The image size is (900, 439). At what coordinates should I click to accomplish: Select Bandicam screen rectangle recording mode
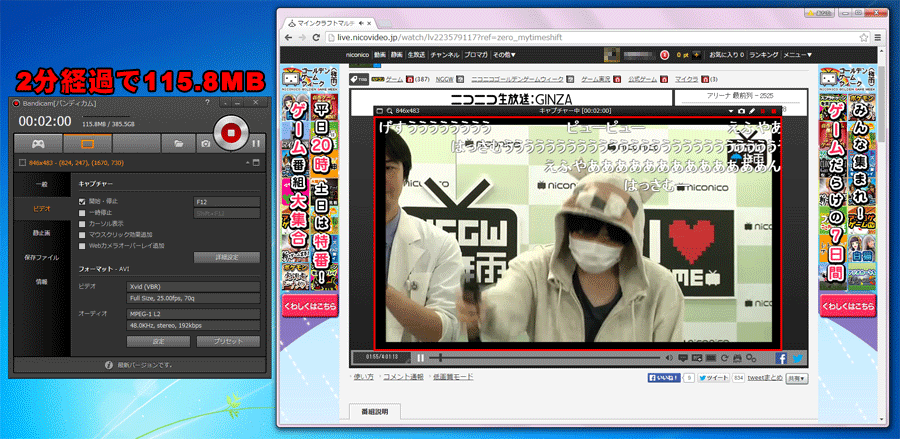tap(88, 143)
